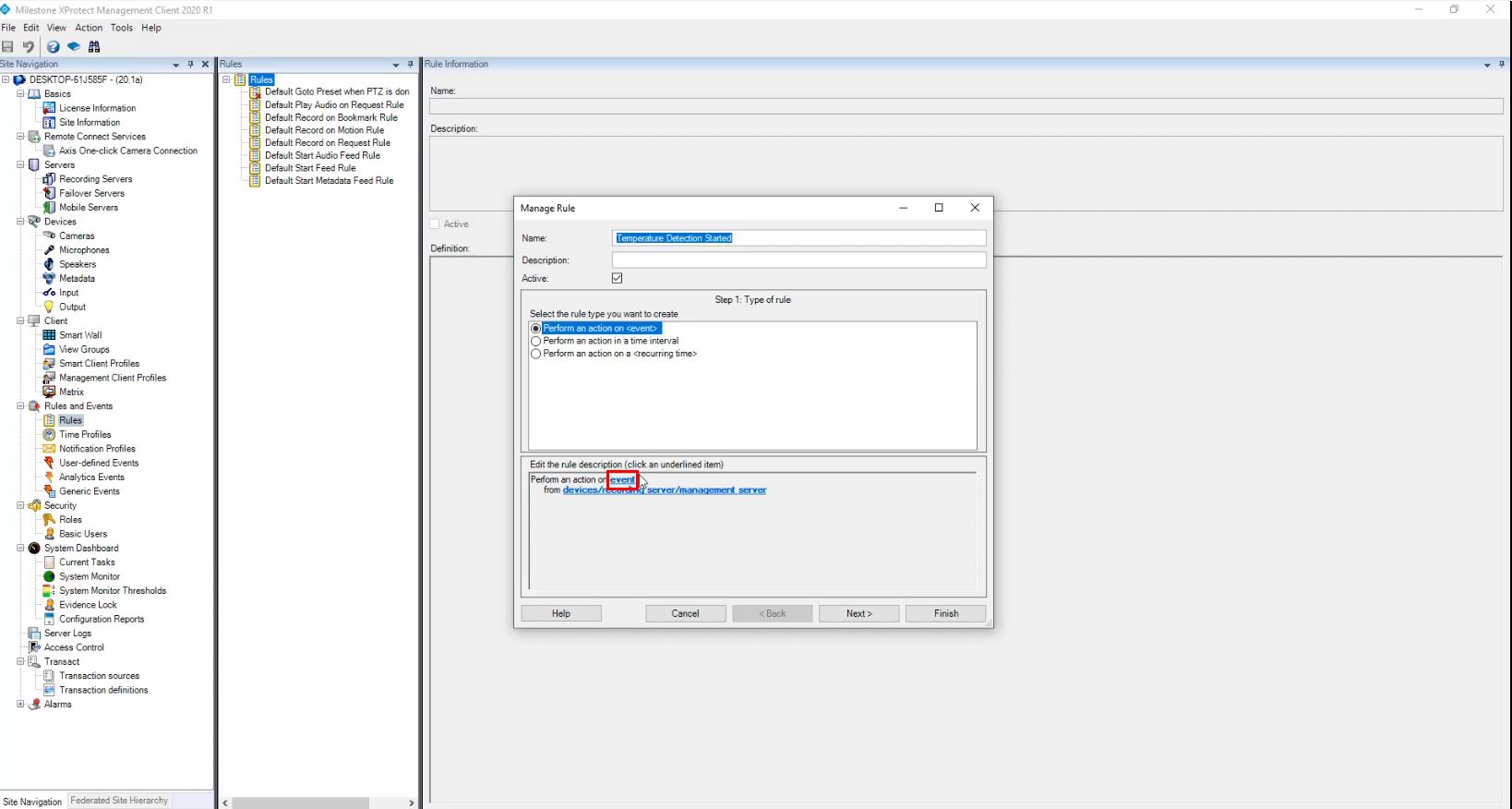Click the Output lightbulb icon
Screen dimensions: 1512x809
(50, 307)
